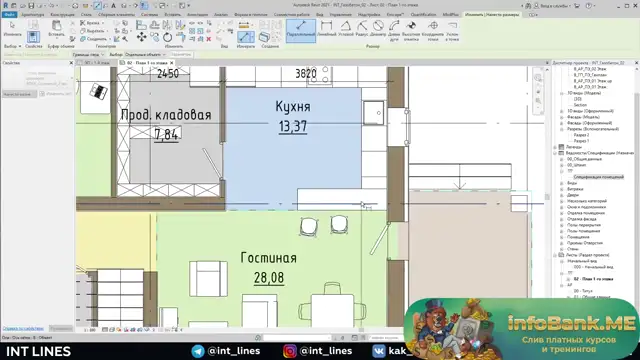Pick the Spot Elevation (Высотная отметка) tool

click(x=411, y=31)
